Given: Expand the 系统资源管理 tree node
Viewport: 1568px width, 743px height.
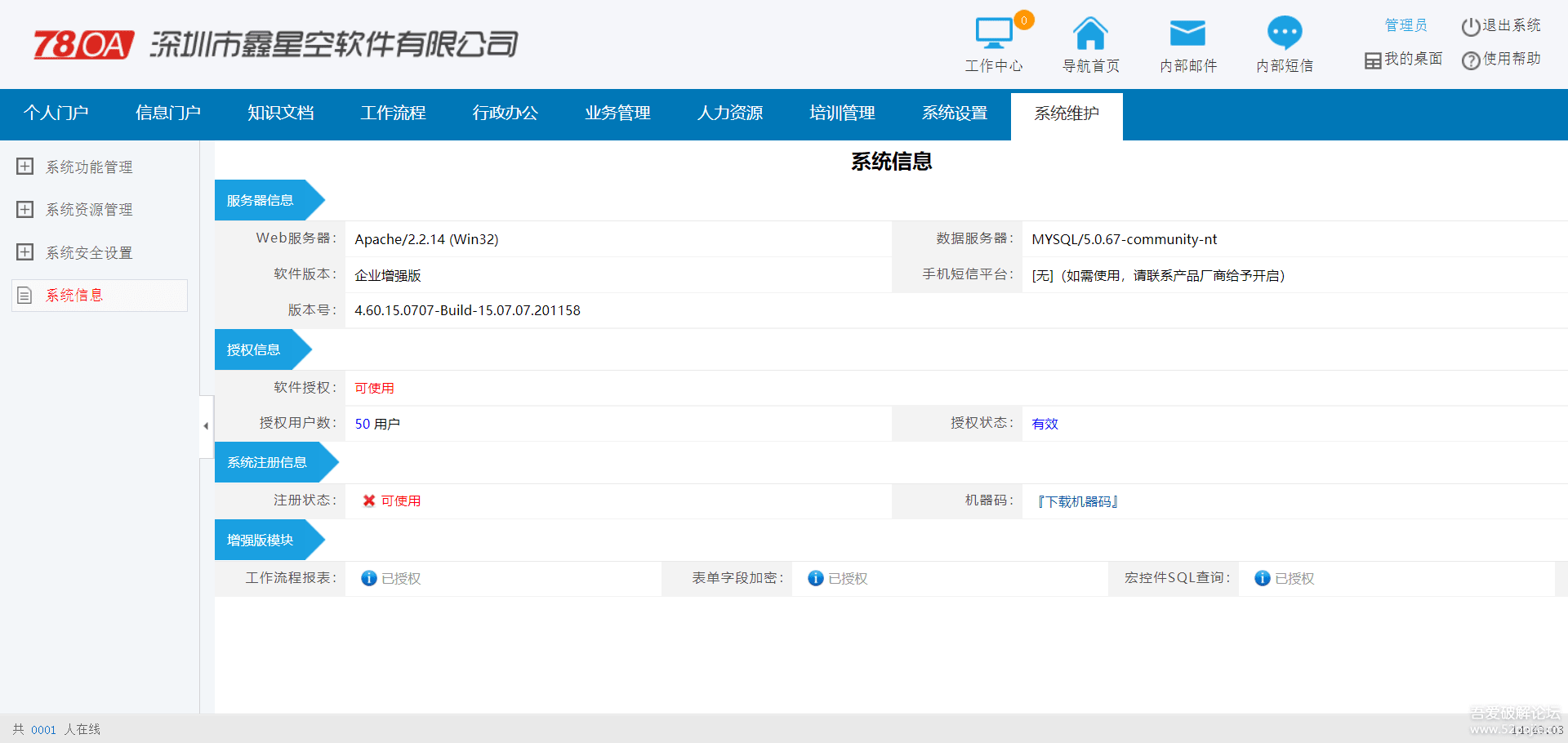Looking at the screenshot, I should click(x=25, y=210).
